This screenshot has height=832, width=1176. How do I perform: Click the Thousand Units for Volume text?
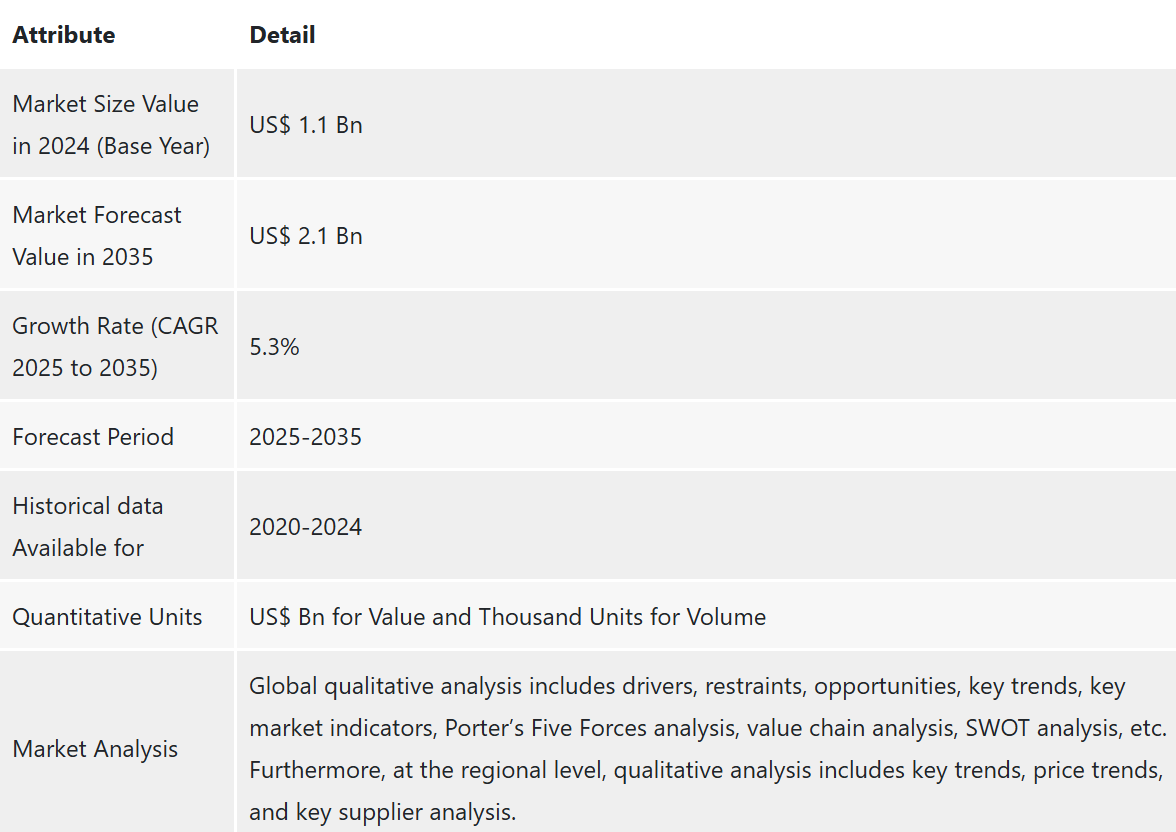[622, 617]
